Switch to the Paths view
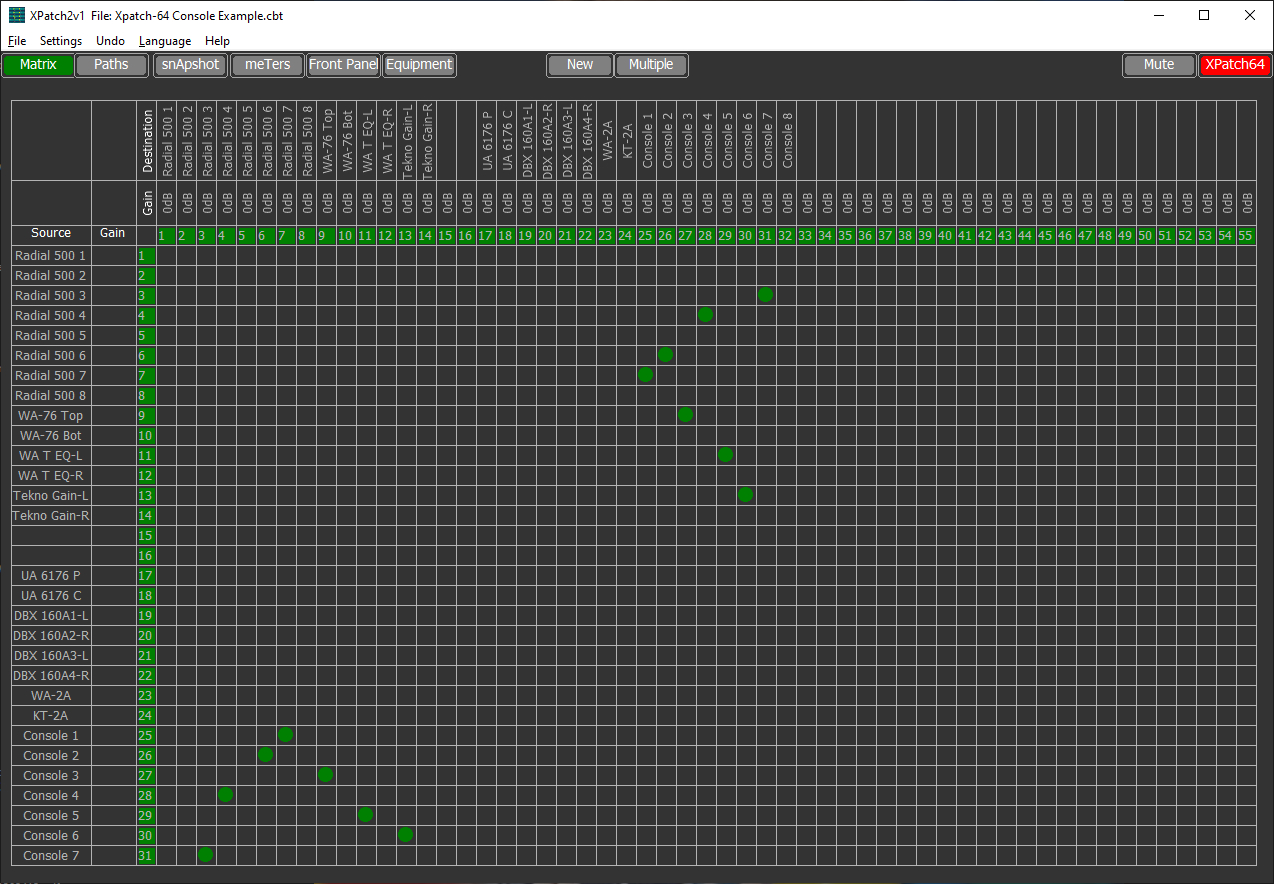Image resolution: width=1274 pixels, height=884 pixels. point(110,64)
